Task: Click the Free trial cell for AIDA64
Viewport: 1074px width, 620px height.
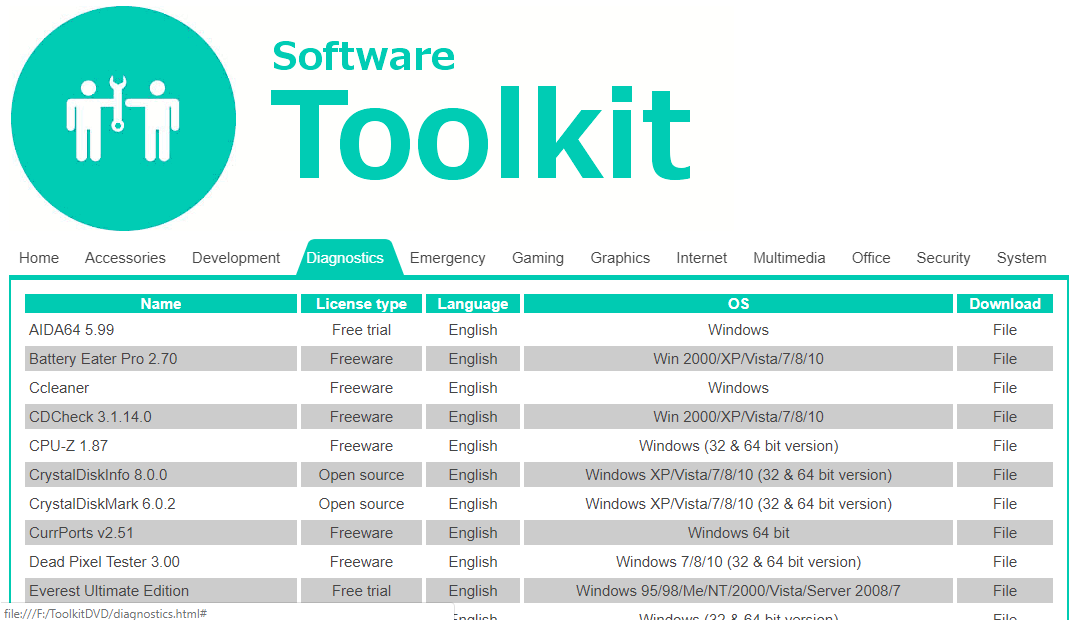Action: tap(362, 330)
